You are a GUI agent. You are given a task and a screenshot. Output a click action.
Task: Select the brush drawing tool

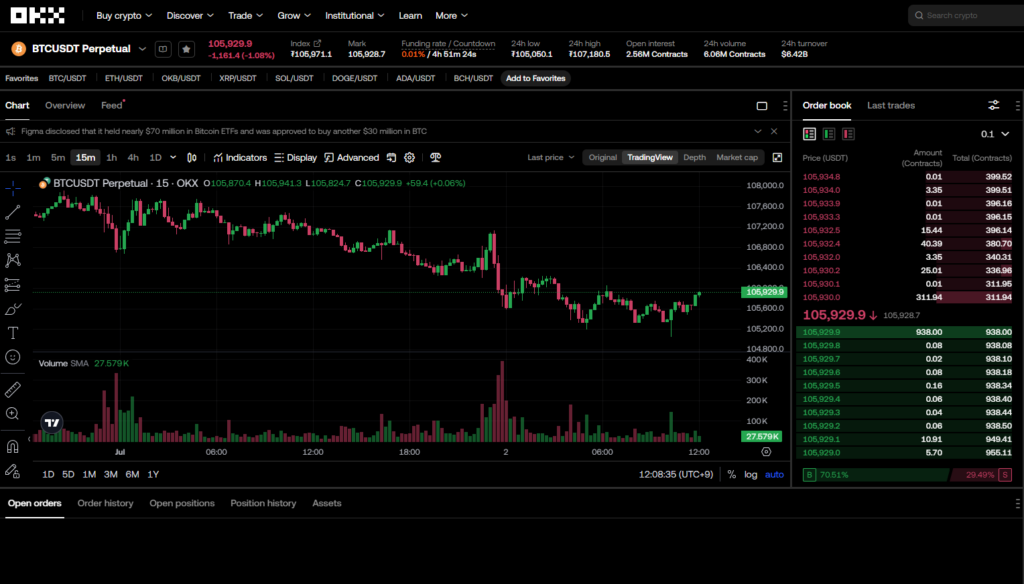pos(12,309)
